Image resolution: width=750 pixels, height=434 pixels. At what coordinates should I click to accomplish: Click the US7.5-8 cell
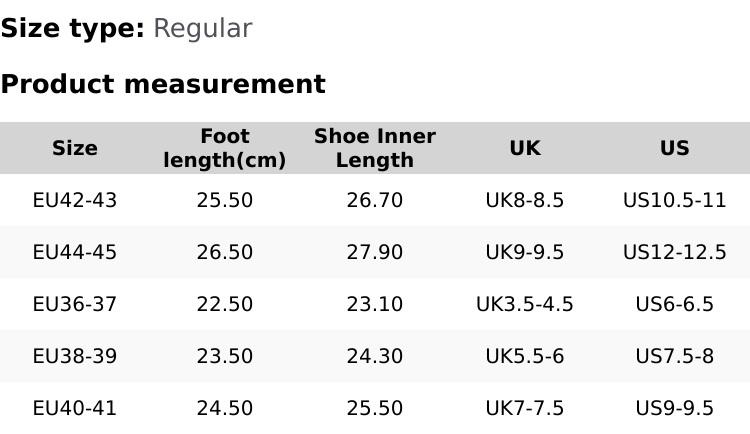click(x=675, y=356)
